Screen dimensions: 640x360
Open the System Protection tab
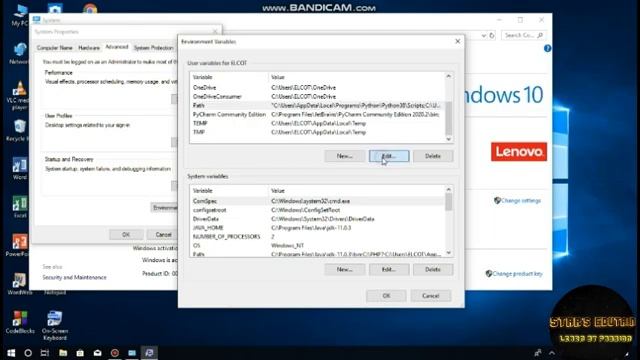[x=153, y=48]
